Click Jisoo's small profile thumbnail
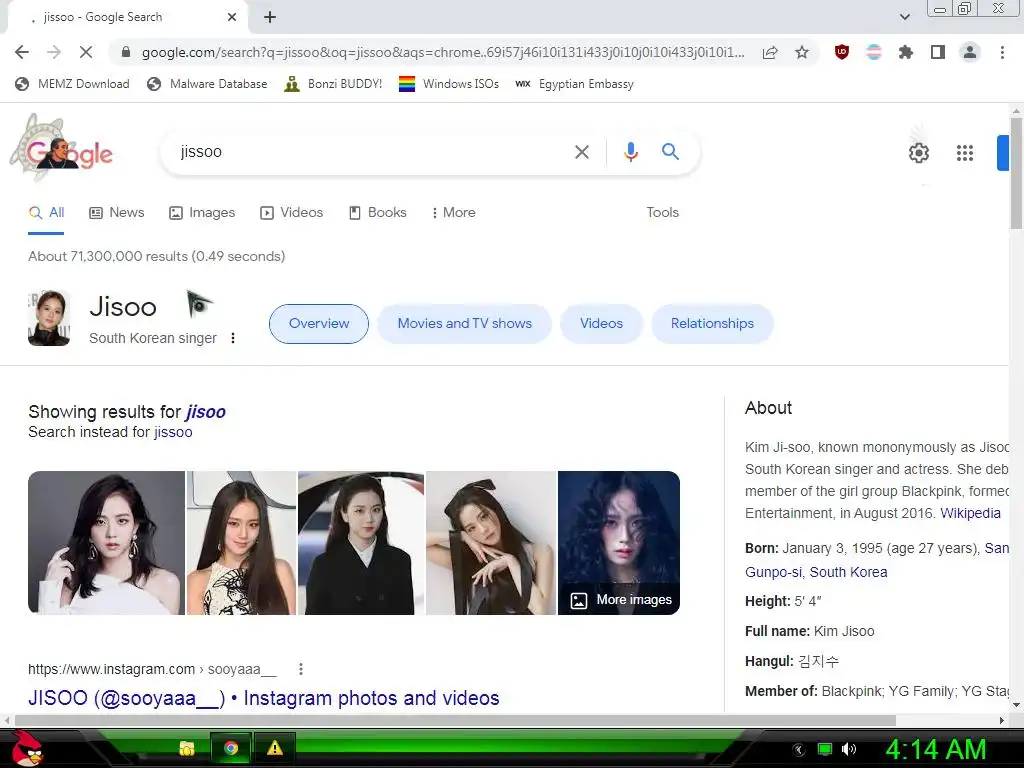This screenshot has width=1024, height=768. (49, 318)
